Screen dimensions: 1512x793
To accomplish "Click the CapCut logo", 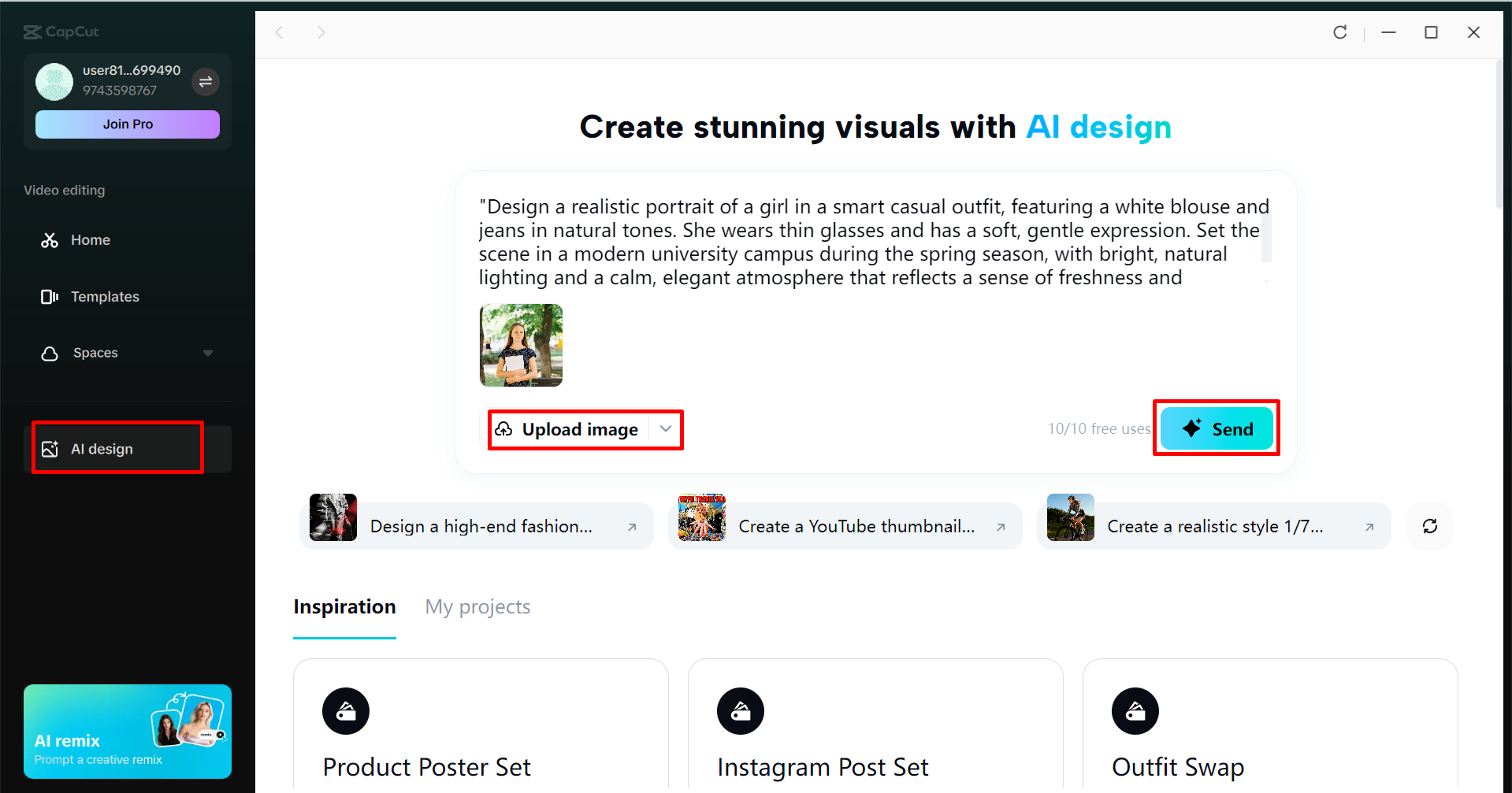I will tap(61, 31).
